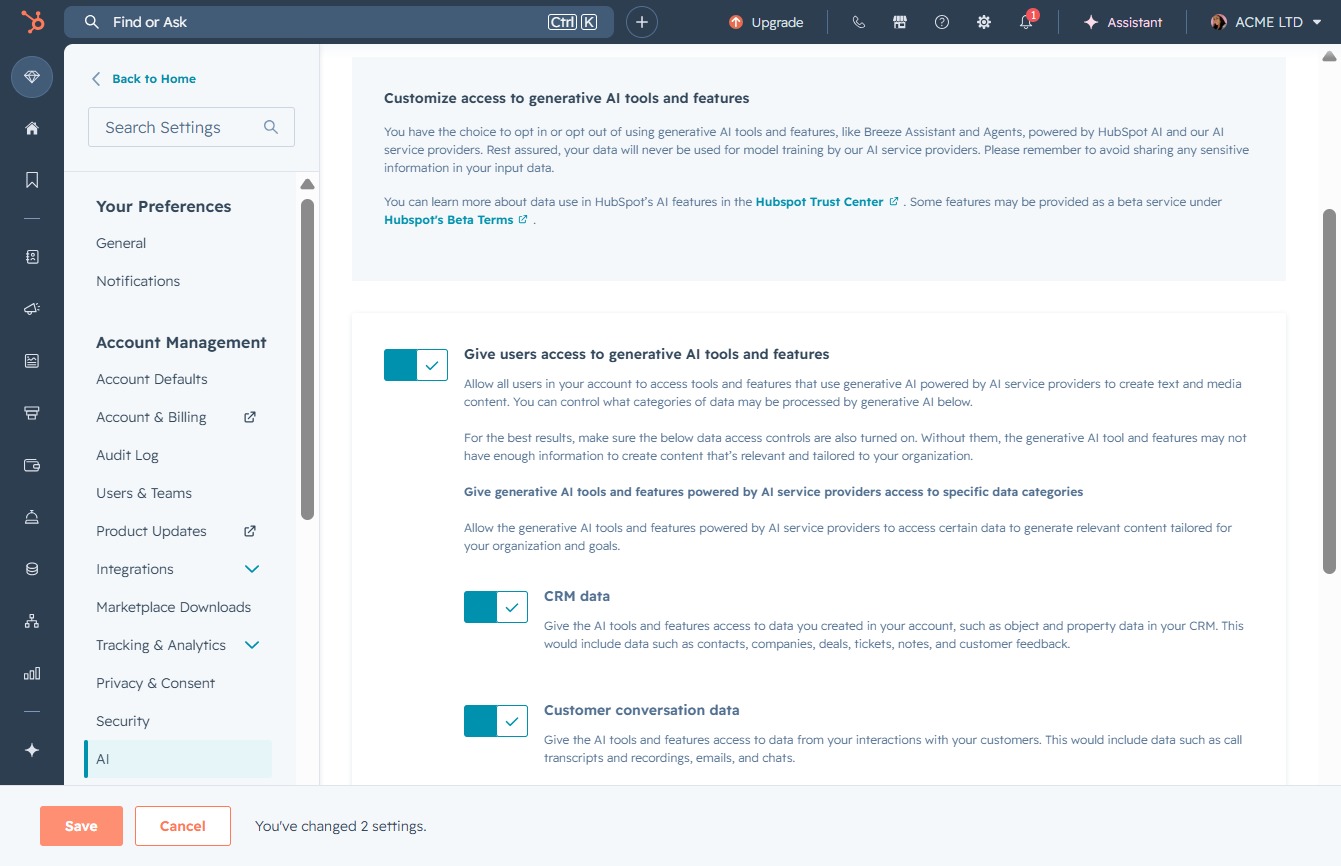Expand the Integrations settings section
This screenshot has width=1341, height=866.
(252, 569)
